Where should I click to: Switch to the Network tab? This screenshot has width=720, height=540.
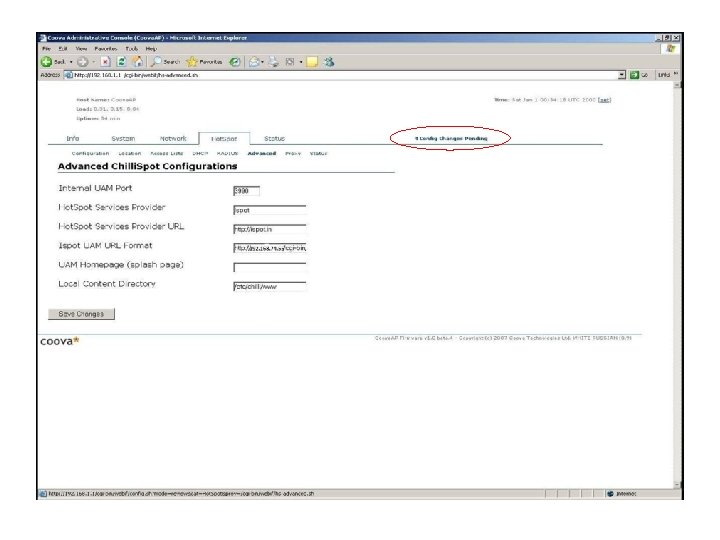coord(173,138)
